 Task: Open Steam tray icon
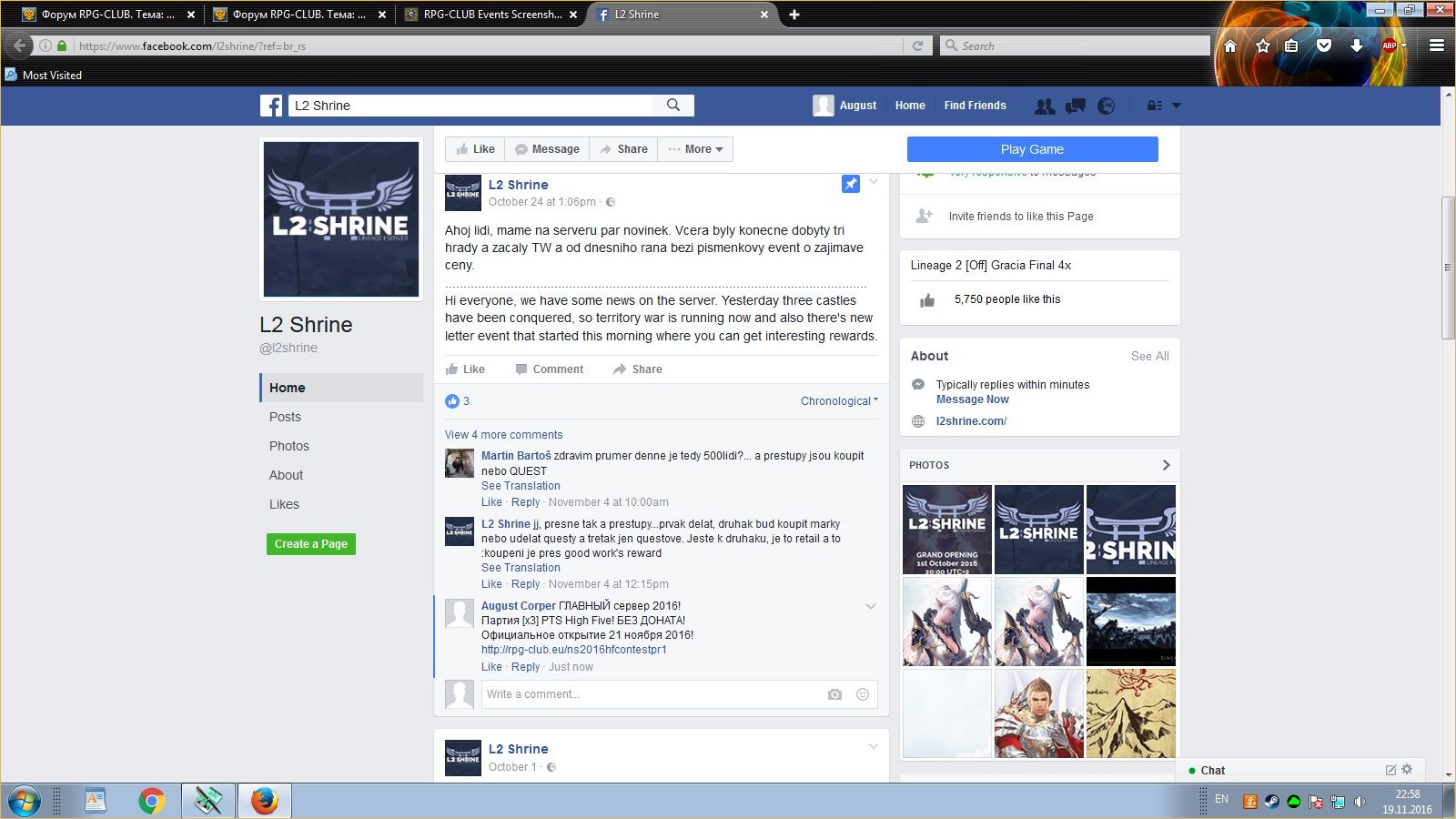(1272, 802)
